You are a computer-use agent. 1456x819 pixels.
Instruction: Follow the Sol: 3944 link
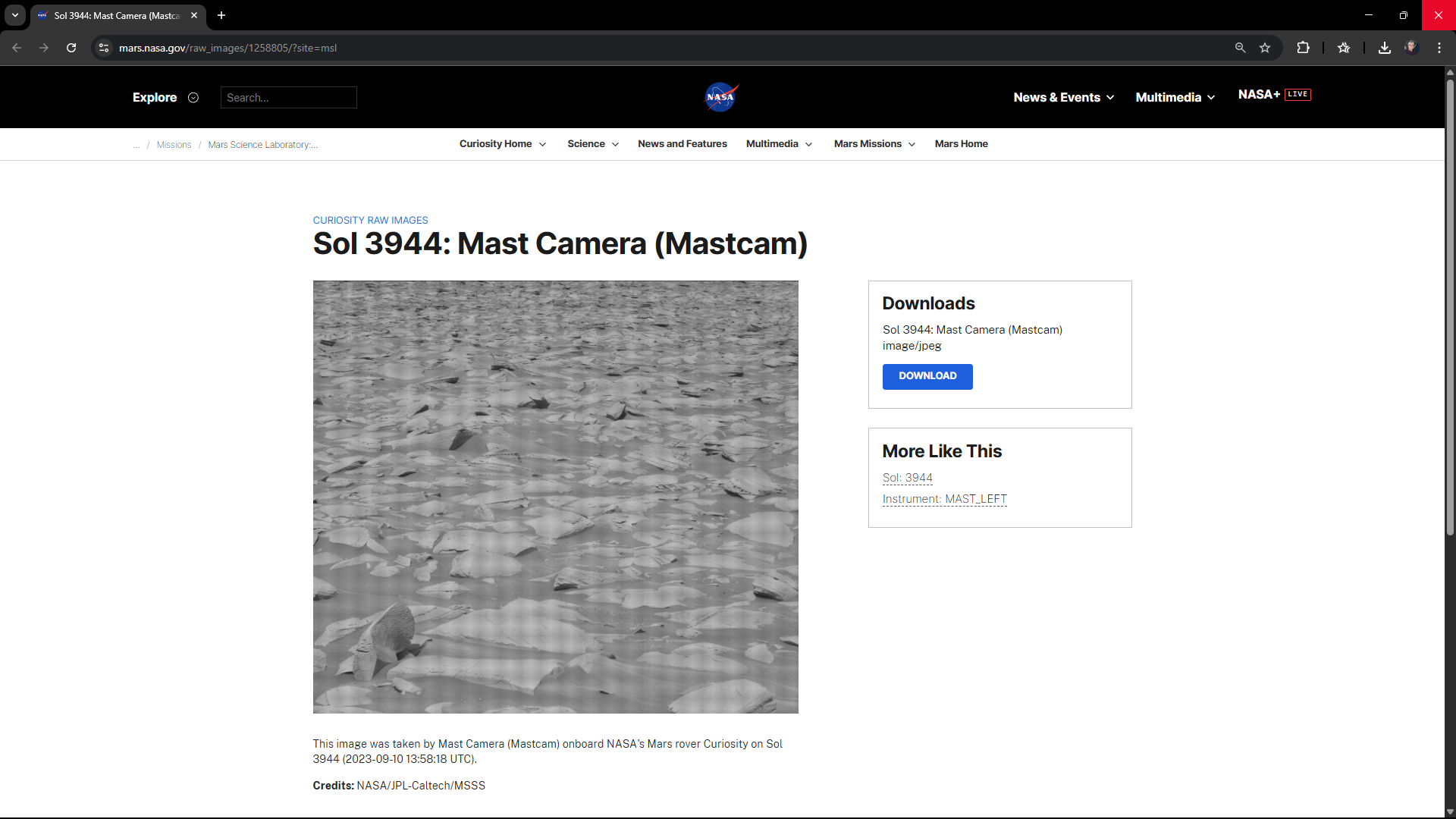coord(907,478)
